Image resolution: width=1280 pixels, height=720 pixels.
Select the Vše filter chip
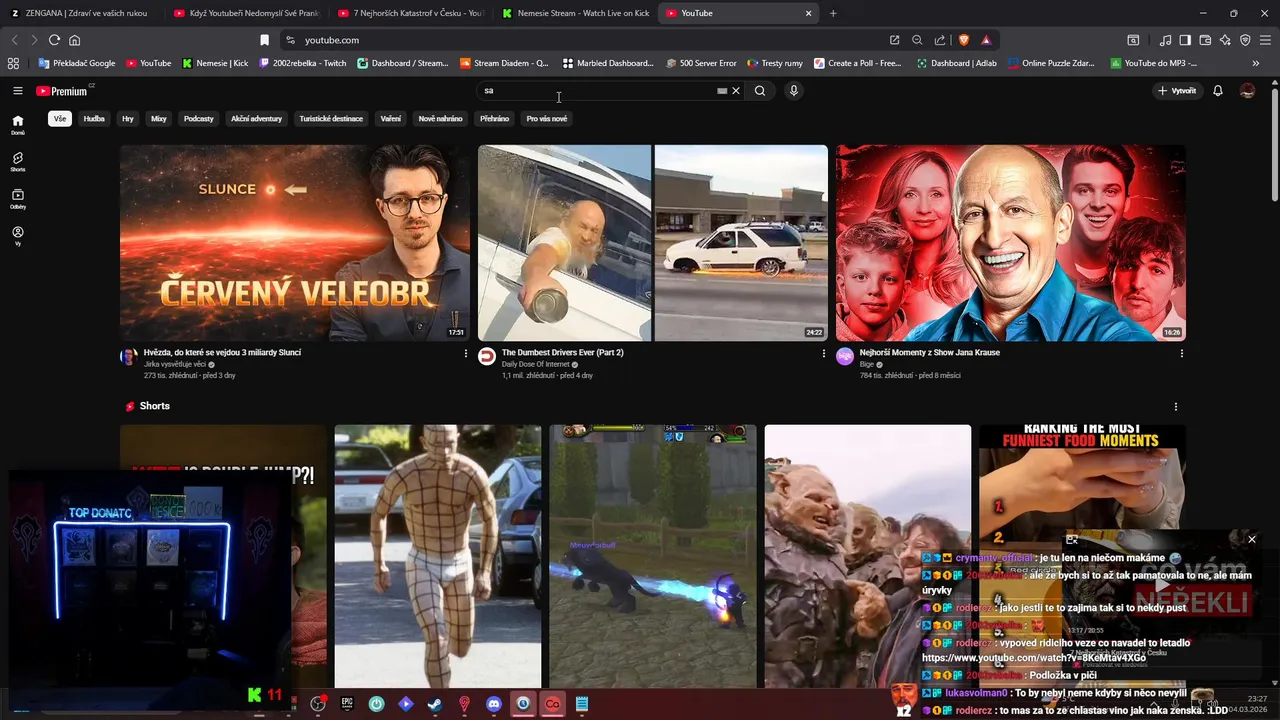(x=60, y=119)
